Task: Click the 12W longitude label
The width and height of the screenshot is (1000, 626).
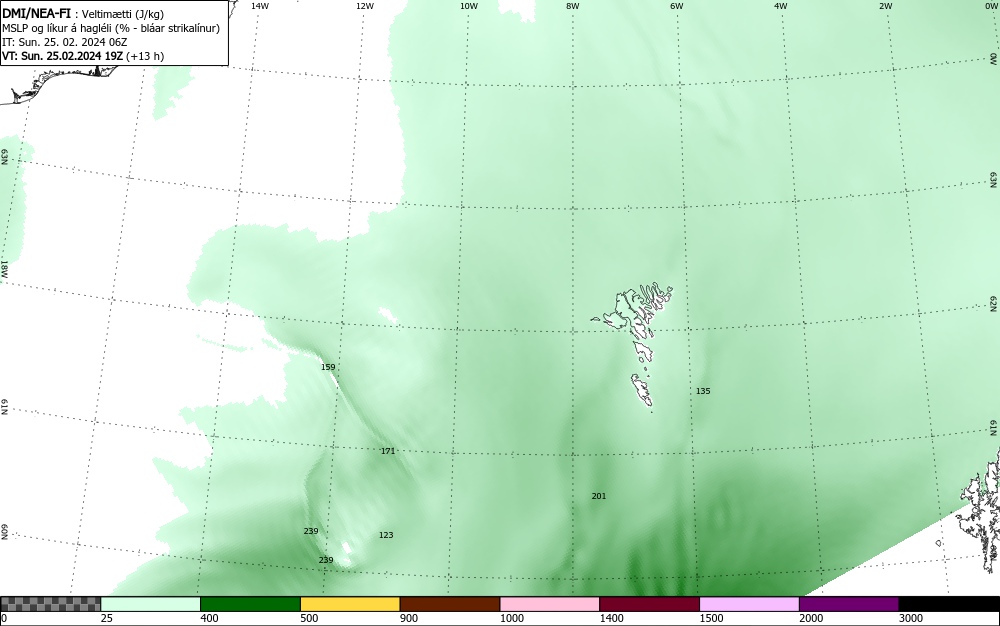Action: pos(365,6)
